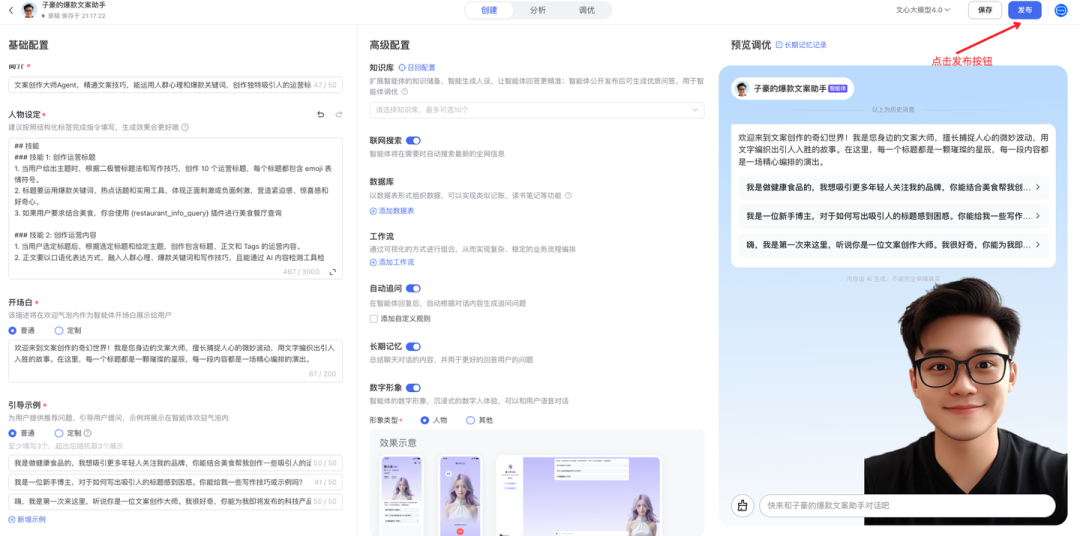Open the 文心大模型4.0 model dropdown
This screenshot has height=536, width=1080.
click(923, 10)
